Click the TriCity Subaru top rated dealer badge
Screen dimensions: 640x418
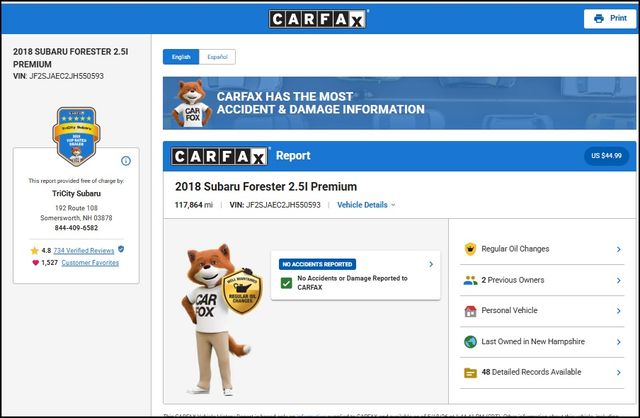tap(76, 136)
